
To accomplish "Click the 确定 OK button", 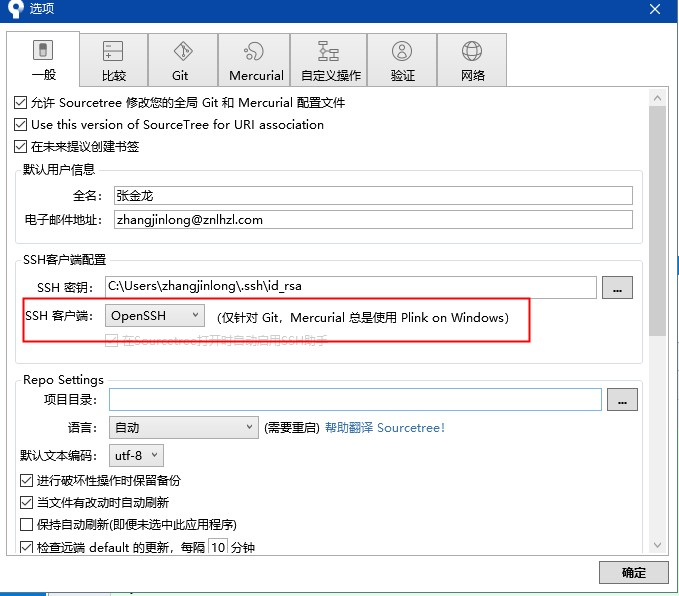I will [634, 573].
